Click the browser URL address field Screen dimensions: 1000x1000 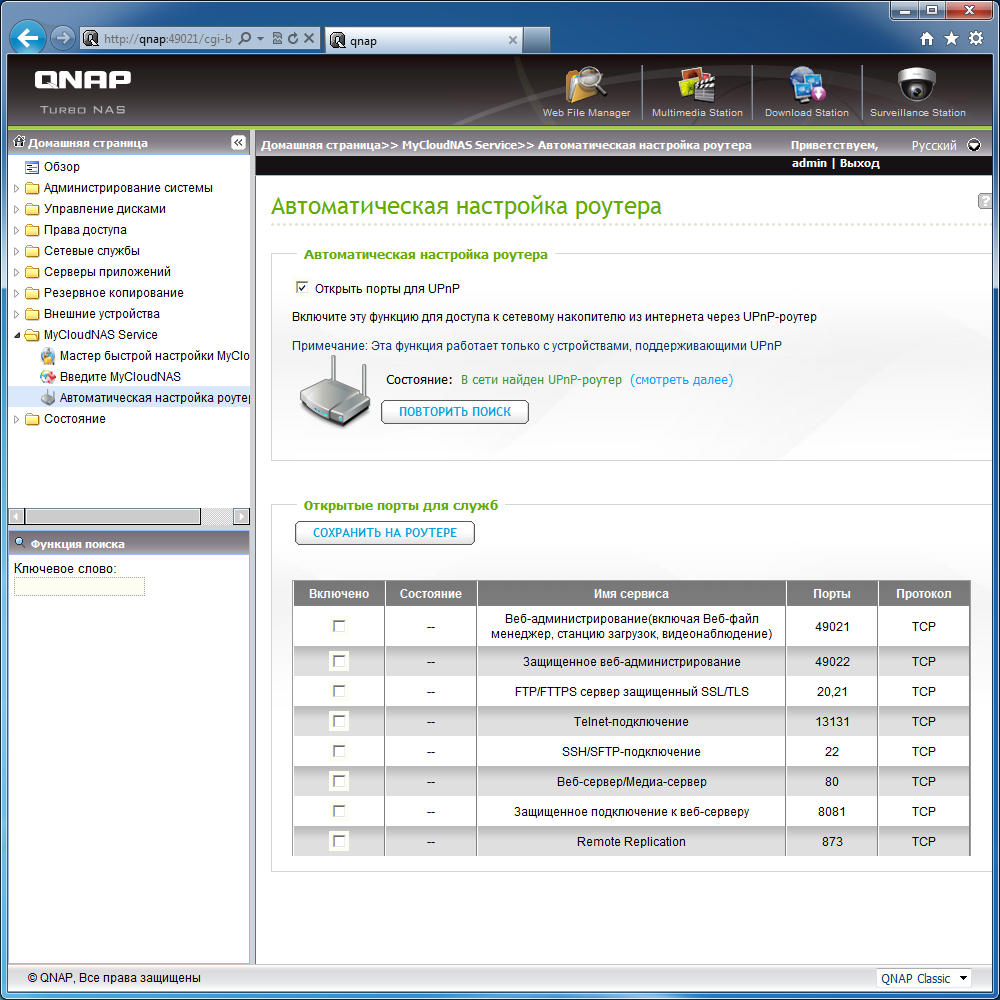pyautogui.click(x=167, y=39)
